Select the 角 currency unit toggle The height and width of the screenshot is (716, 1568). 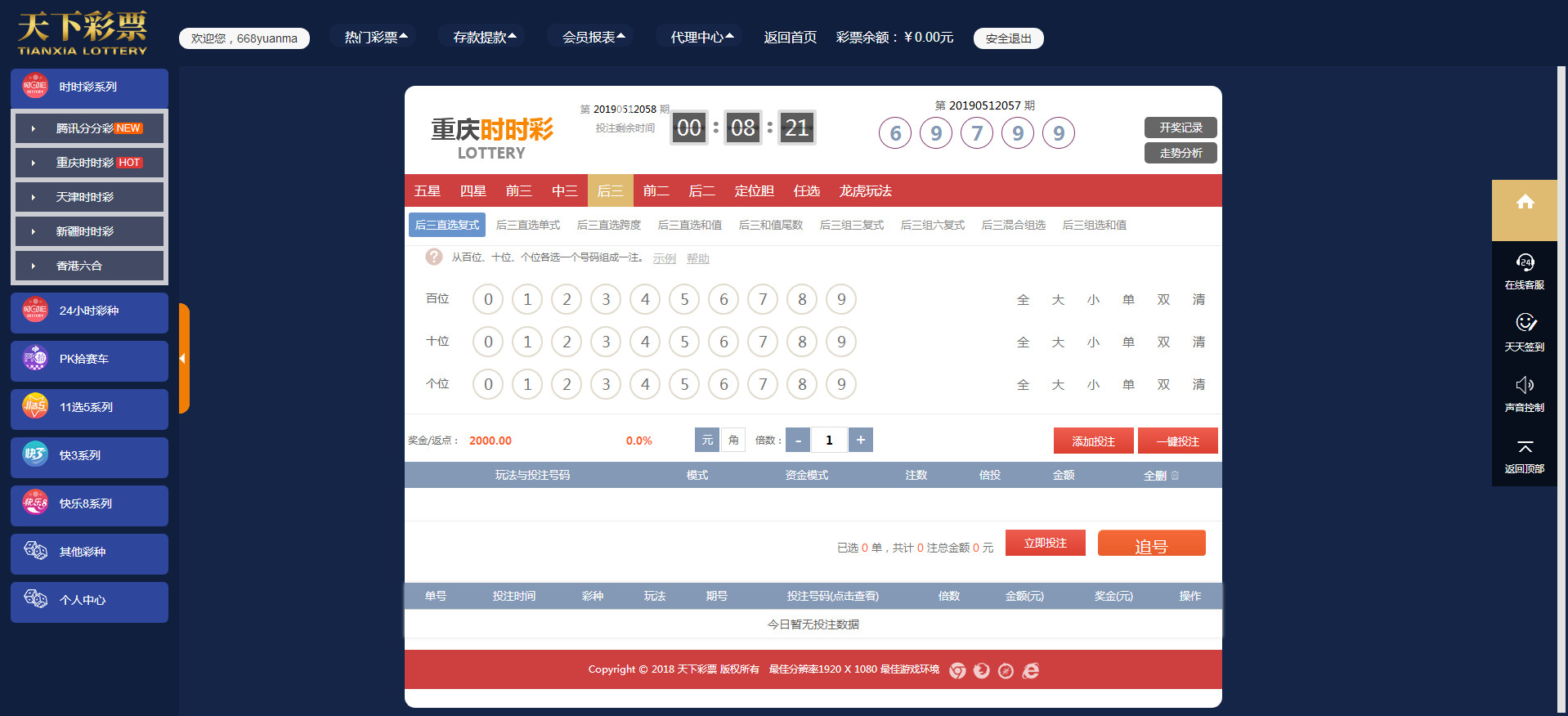(x=733, y=440)
